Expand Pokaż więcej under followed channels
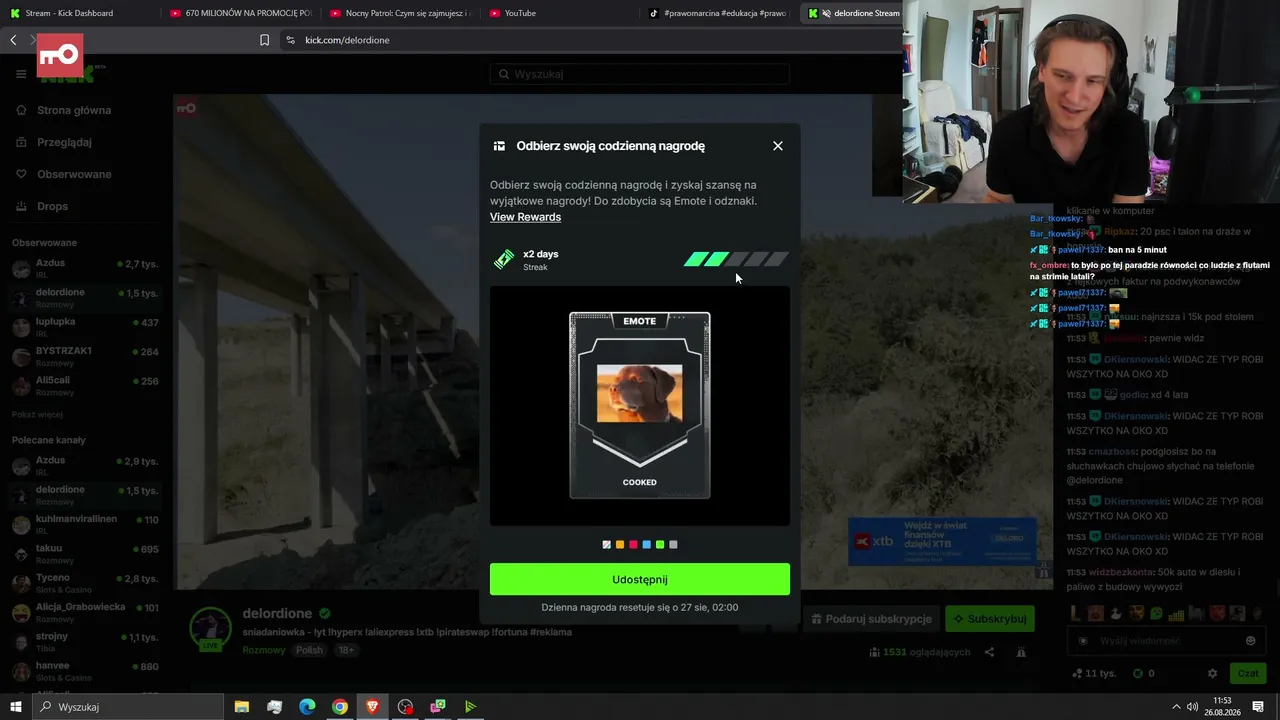 coord(37,414)
